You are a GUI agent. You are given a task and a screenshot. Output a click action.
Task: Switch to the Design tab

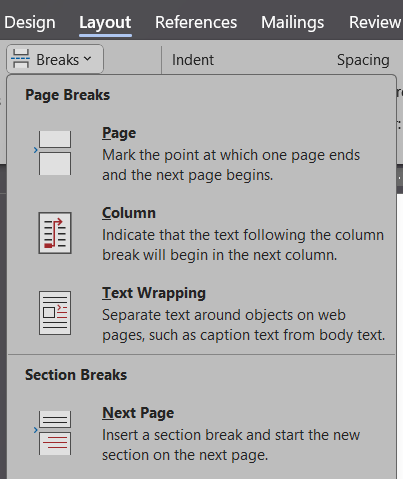click(x=30, y=23)
